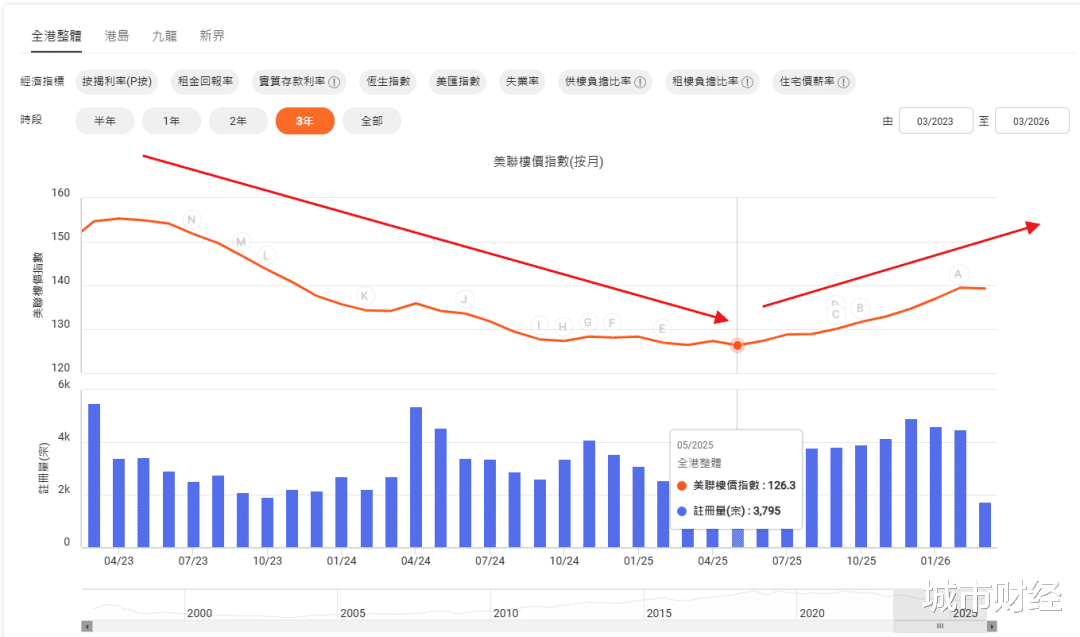Click event marker J on price line
The image size is (1080, 637).
point(464,299)
